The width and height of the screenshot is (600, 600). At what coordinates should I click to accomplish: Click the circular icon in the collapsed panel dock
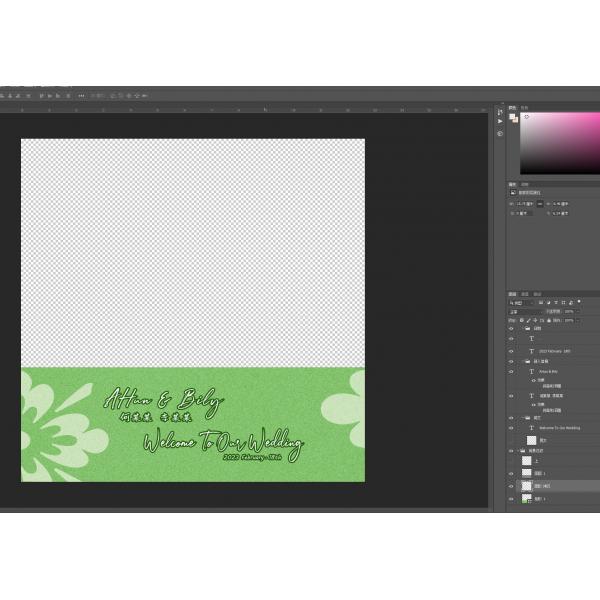(x=500, y=133)
